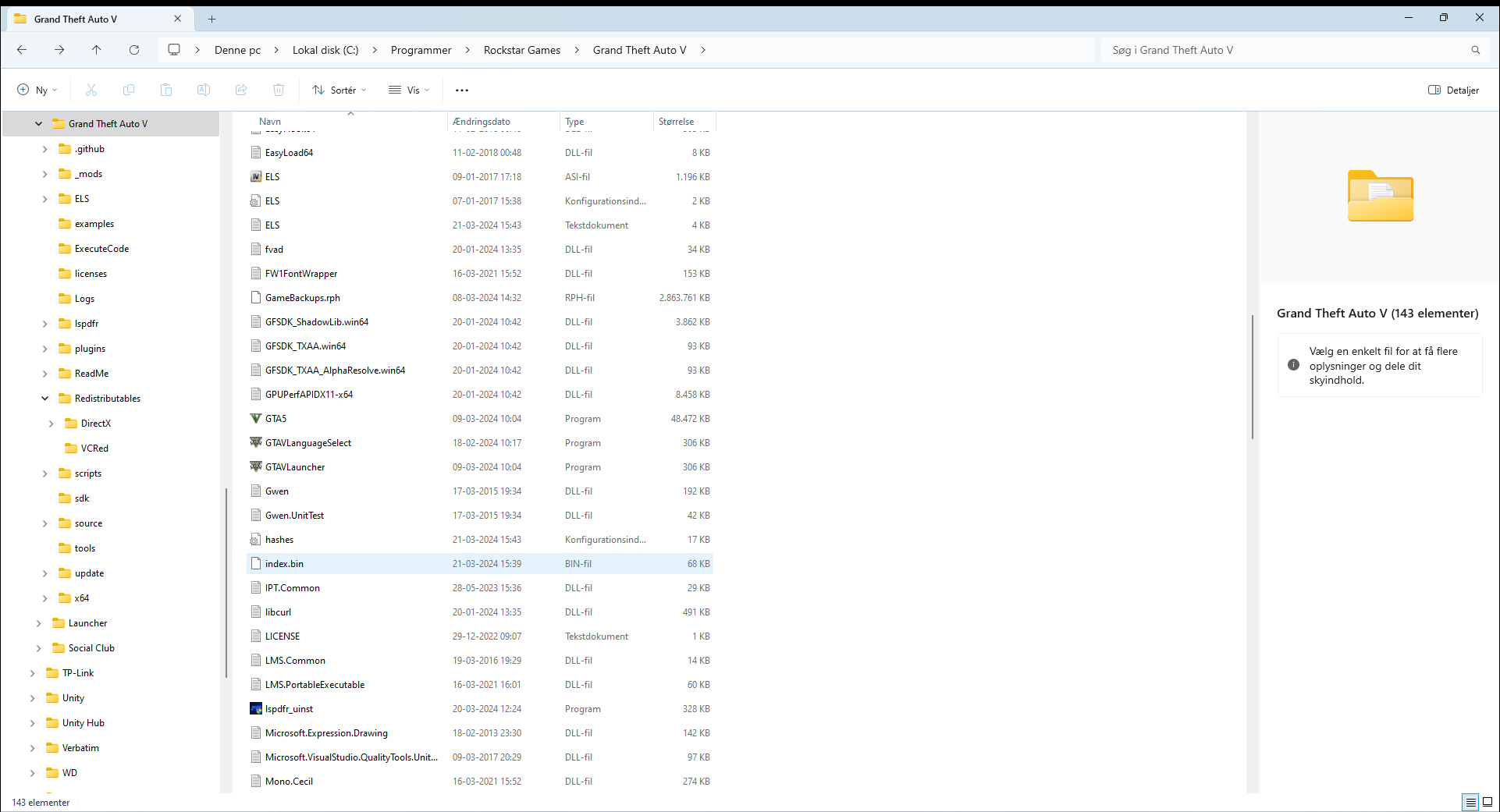Viewport: 1500px width, 812px height.
Task: Go up one folder with Up arrow
Action: click(97, 50)
